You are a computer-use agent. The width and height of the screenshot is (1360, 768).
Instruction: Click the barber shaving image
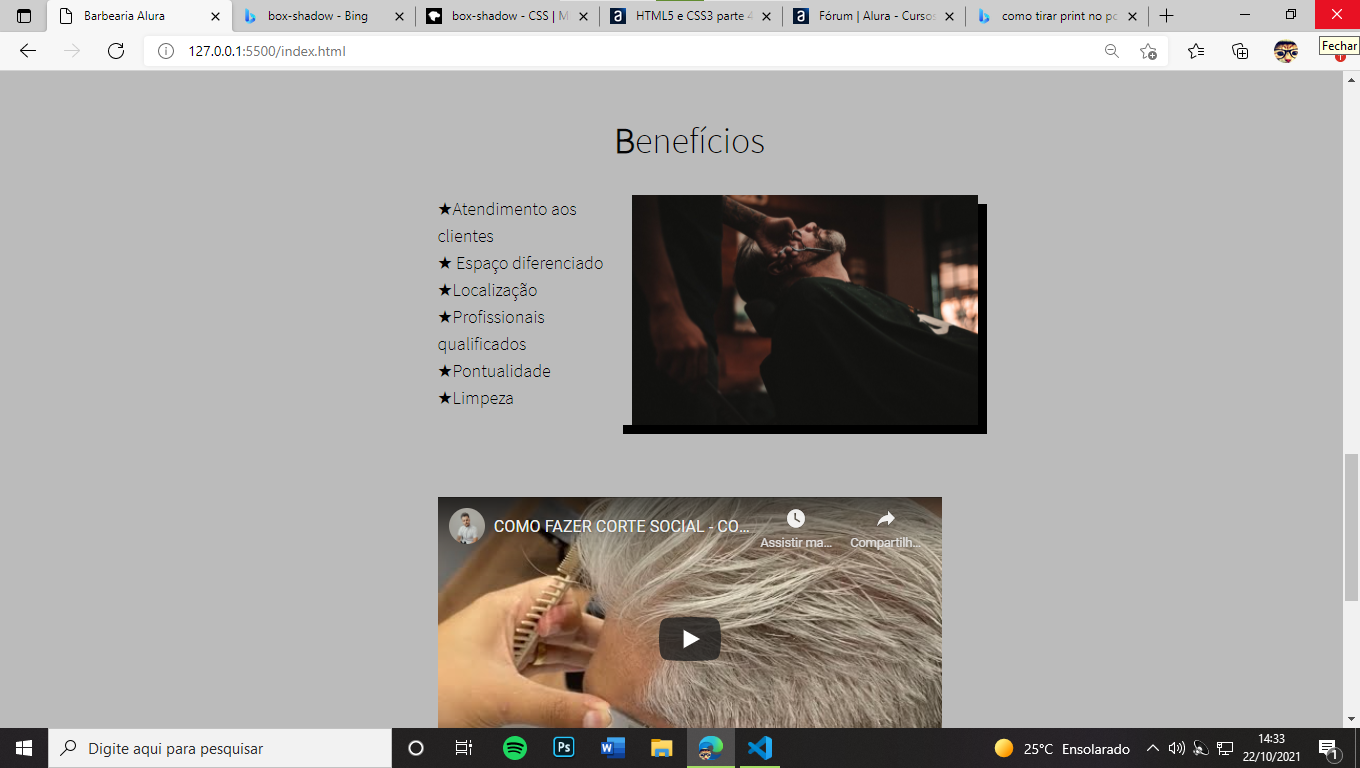pos(805,310)
